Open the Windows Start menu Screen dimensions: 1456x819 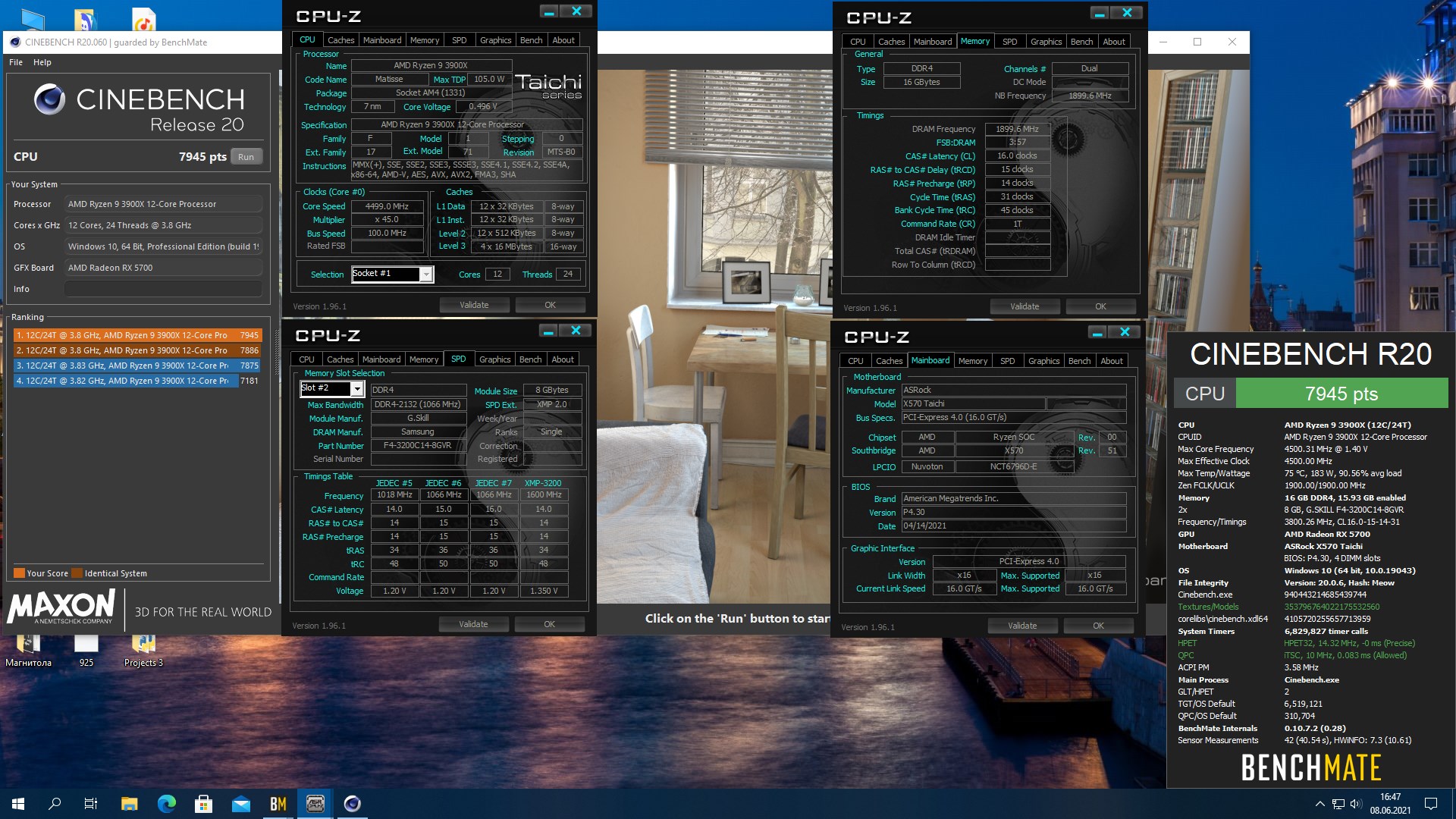pos(18,804)
